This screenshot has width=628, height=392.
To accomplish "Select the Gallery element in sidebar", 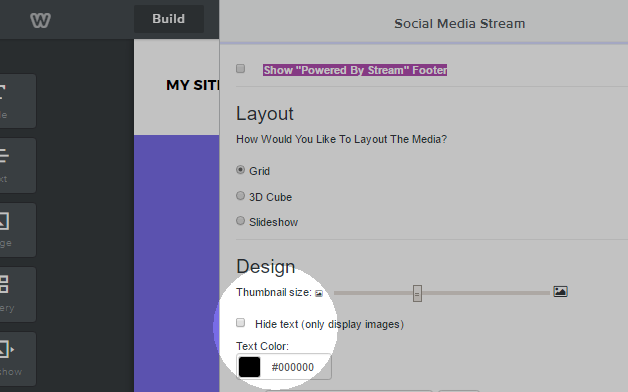I will 18,294.
